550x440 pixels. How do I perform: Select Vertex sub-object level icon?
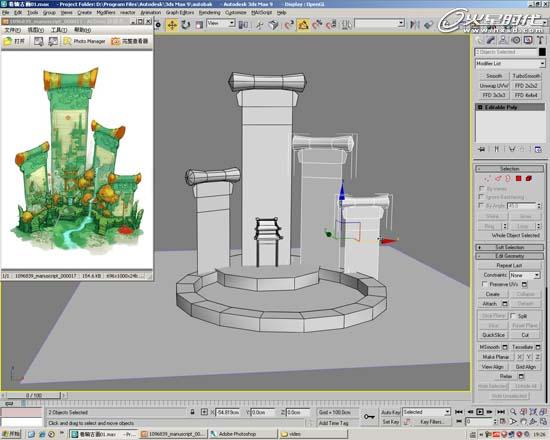[488, 179]
